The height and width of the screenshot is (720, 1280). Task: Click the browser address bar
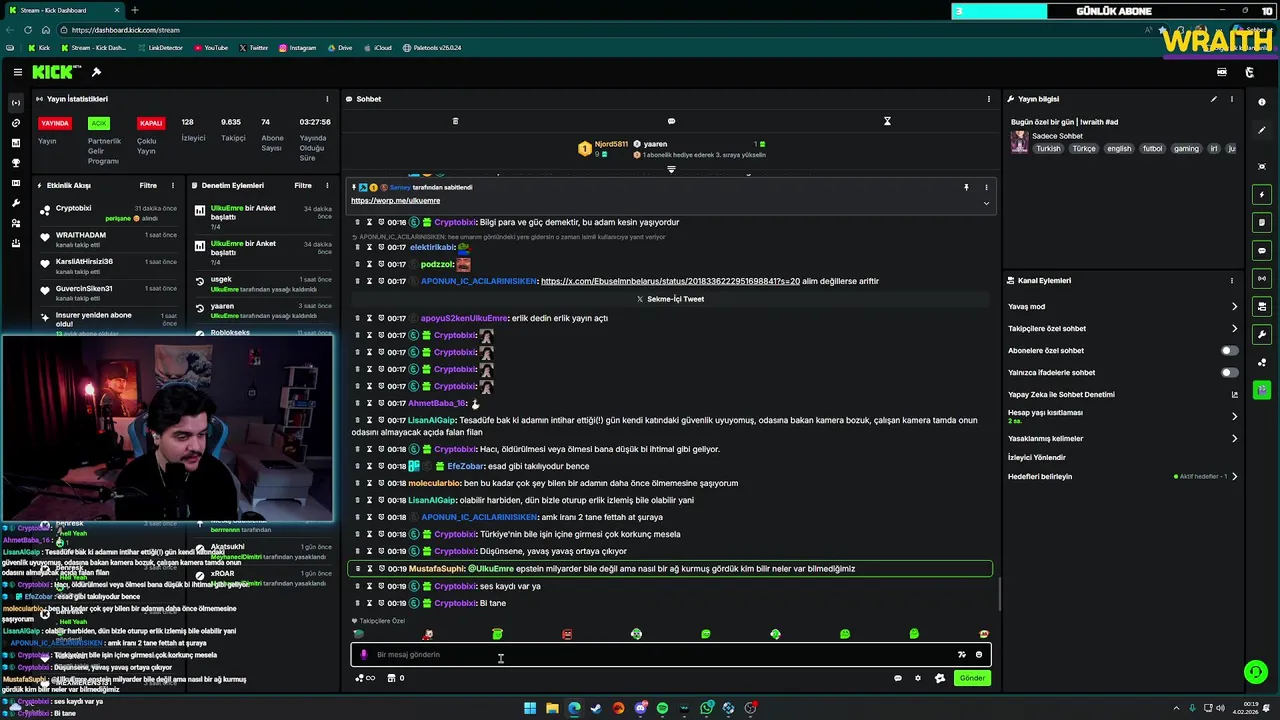(x=600, y=30)
